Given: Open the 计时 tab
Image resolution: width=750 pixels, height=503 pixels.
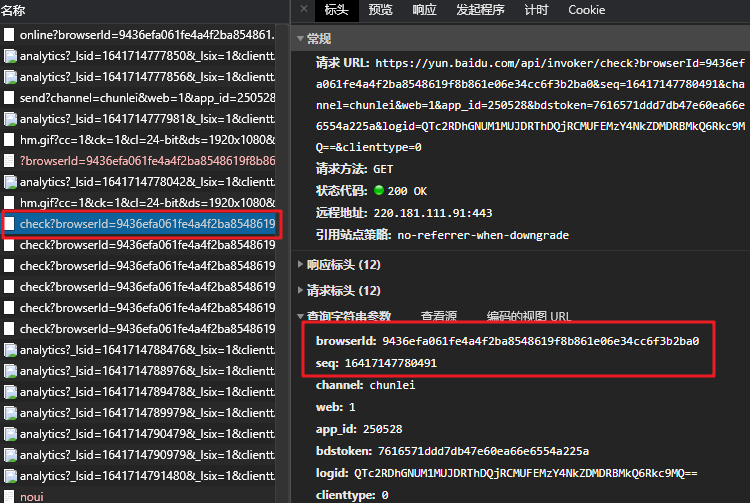Looking at the screenshot, I should point(536,10).
